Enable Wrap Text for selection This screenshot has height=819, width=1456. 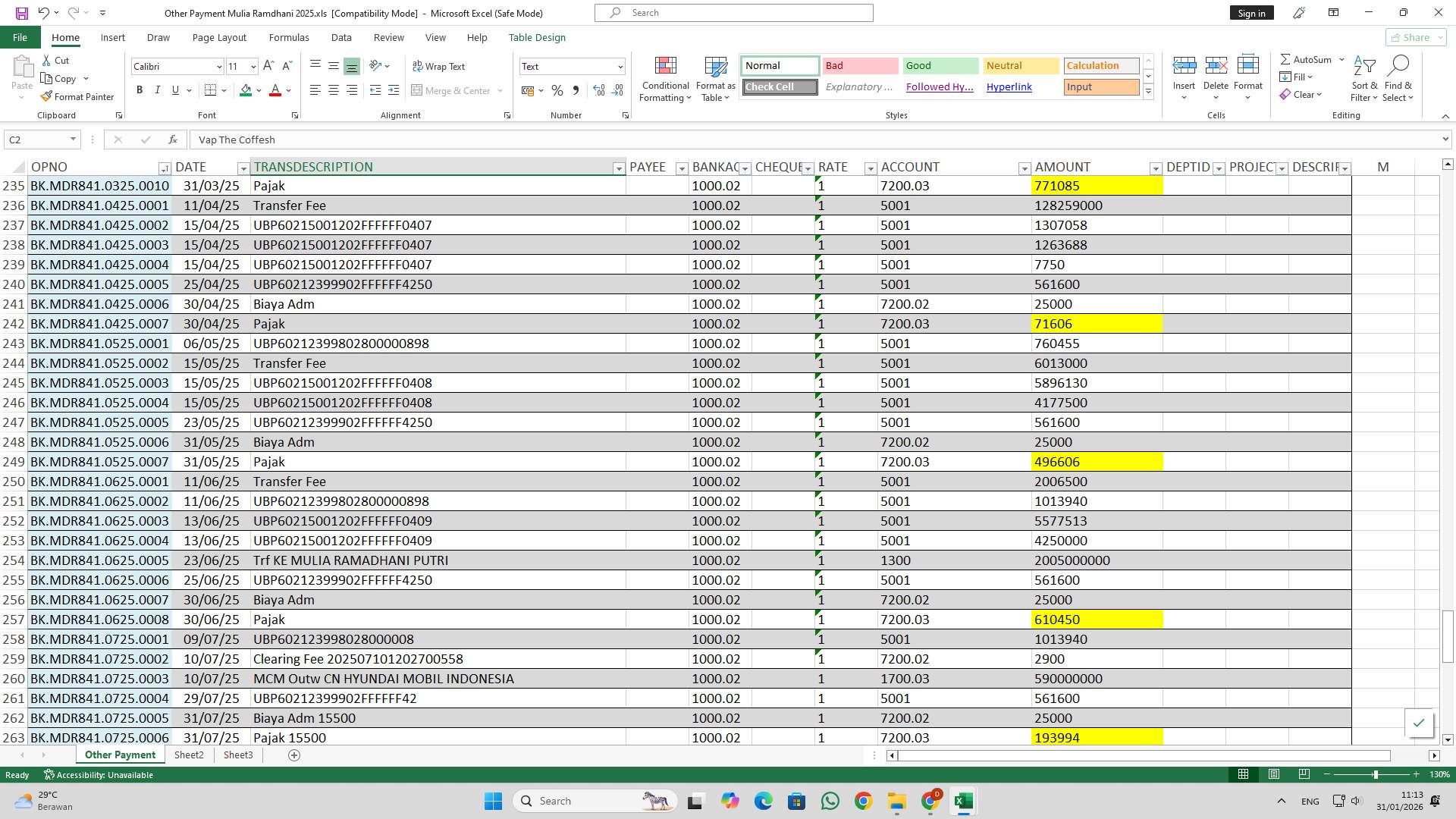click(x=439, y=66)
